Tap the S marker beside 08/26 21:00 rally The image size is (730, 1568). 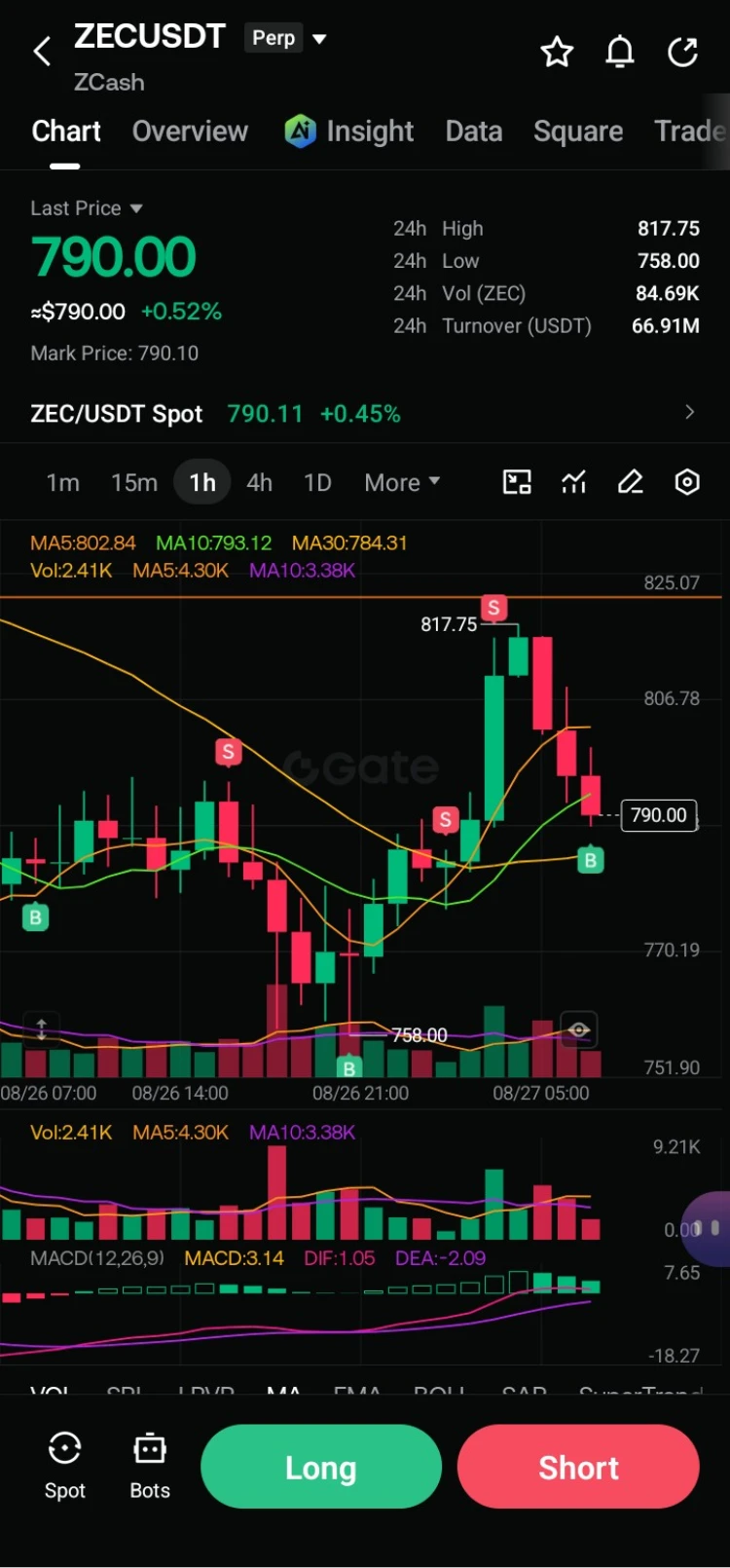445,820
